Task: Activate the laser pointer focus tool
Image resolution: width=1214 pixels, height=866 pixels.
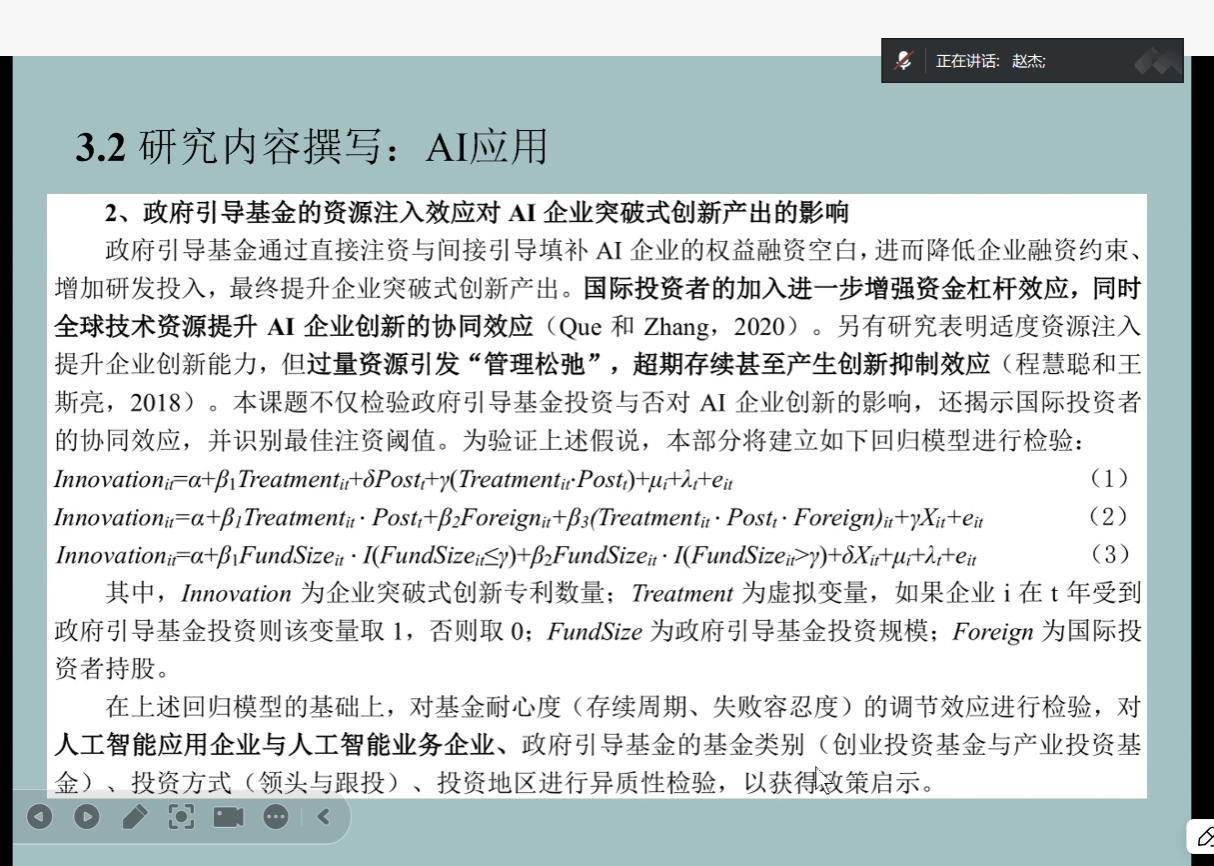Action: [181, 817]
